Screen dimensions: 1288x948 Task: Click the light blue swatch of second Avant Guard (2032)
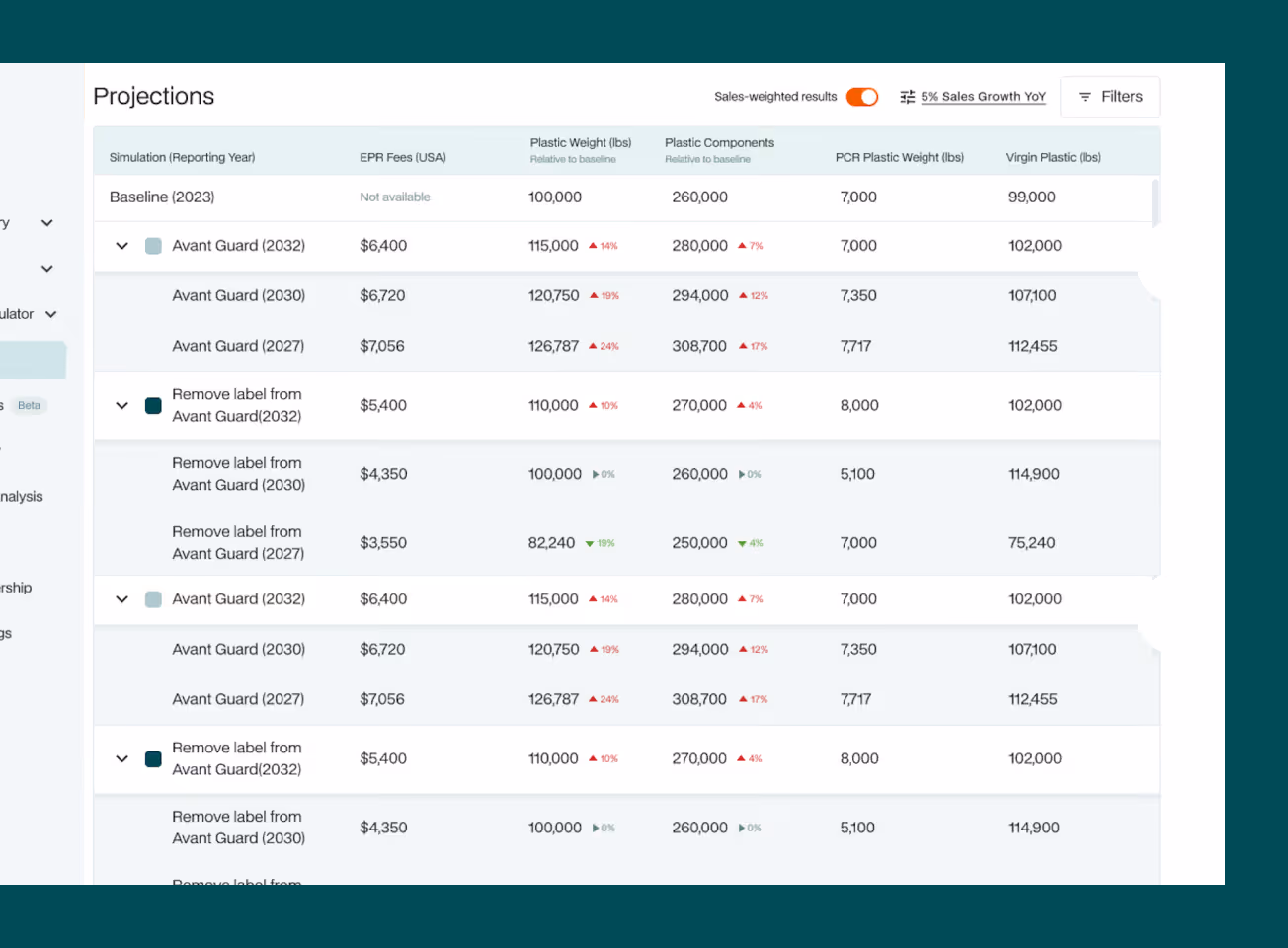153,599
